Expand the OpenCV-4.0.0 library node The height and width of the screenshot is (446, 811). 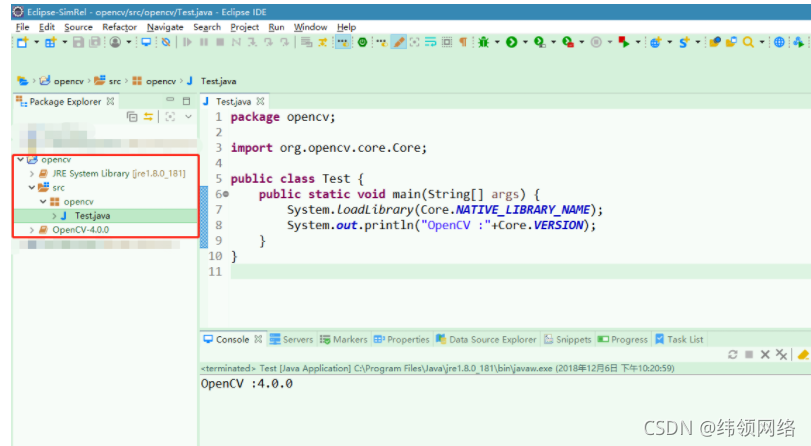click(32, 230)
